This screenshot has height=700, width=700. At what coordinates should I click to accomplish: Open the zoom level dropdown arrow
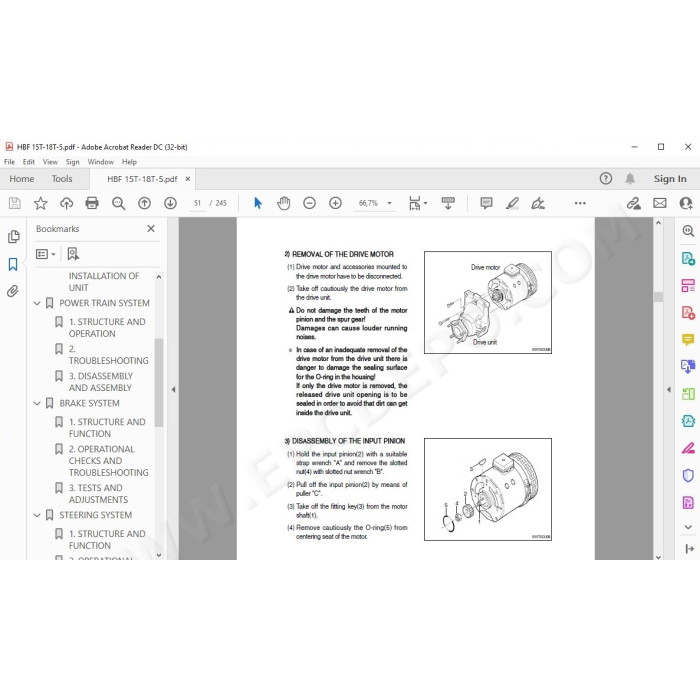(x=389, y=204)
